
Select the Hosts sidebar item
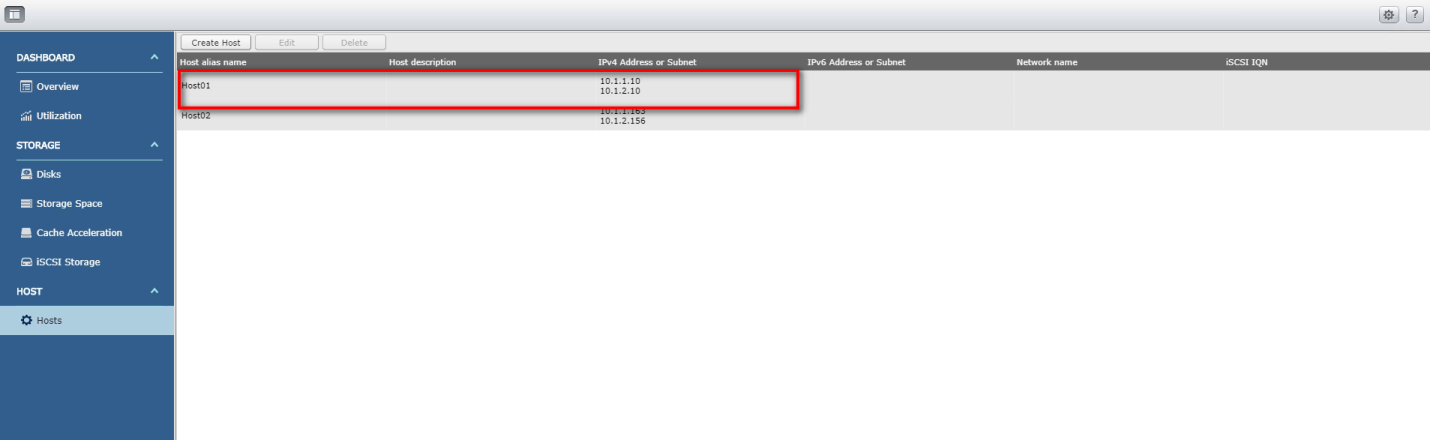(x=87, y=320)
